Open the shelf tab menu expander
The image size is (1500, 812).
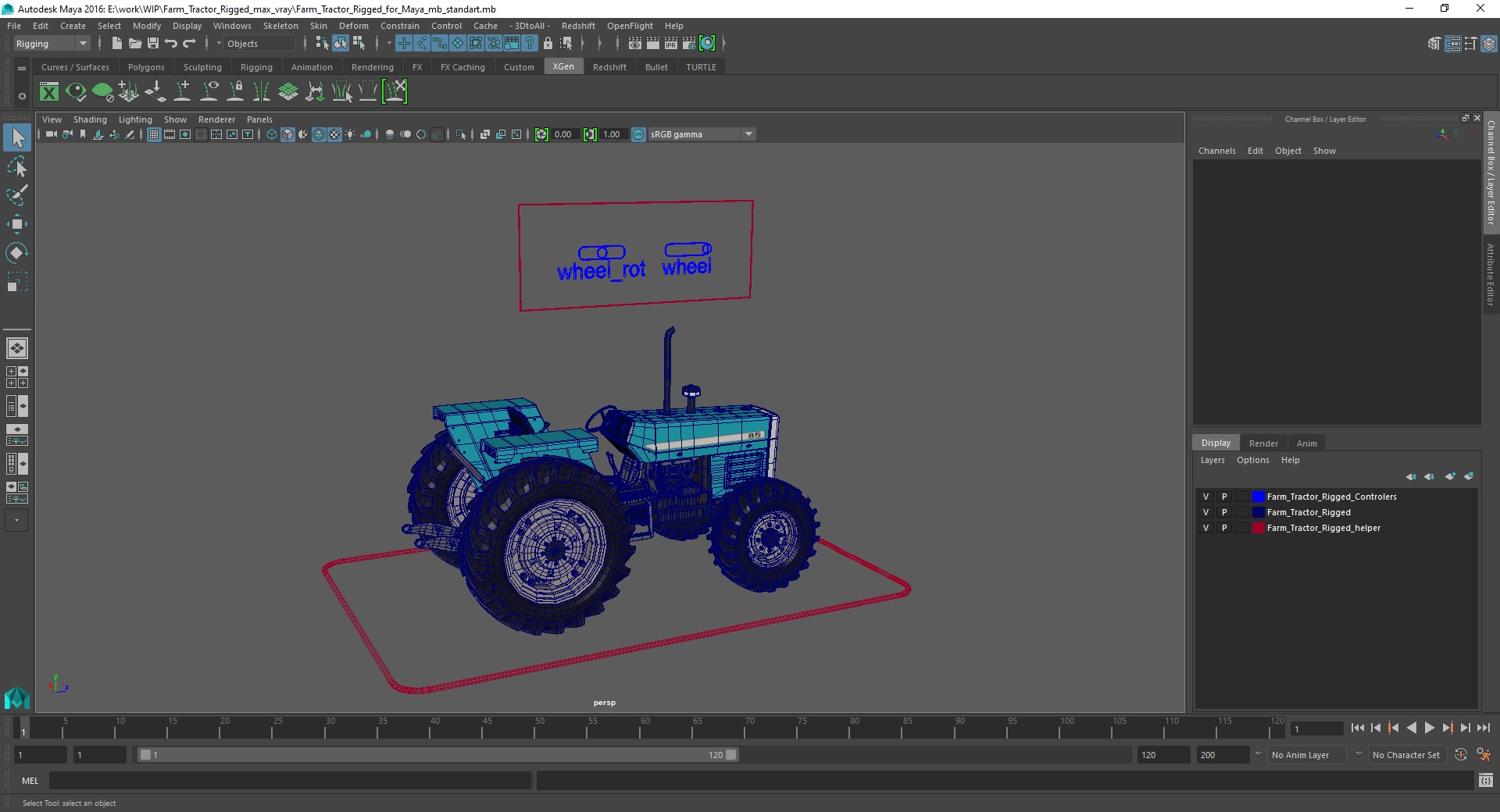(22, 69)
